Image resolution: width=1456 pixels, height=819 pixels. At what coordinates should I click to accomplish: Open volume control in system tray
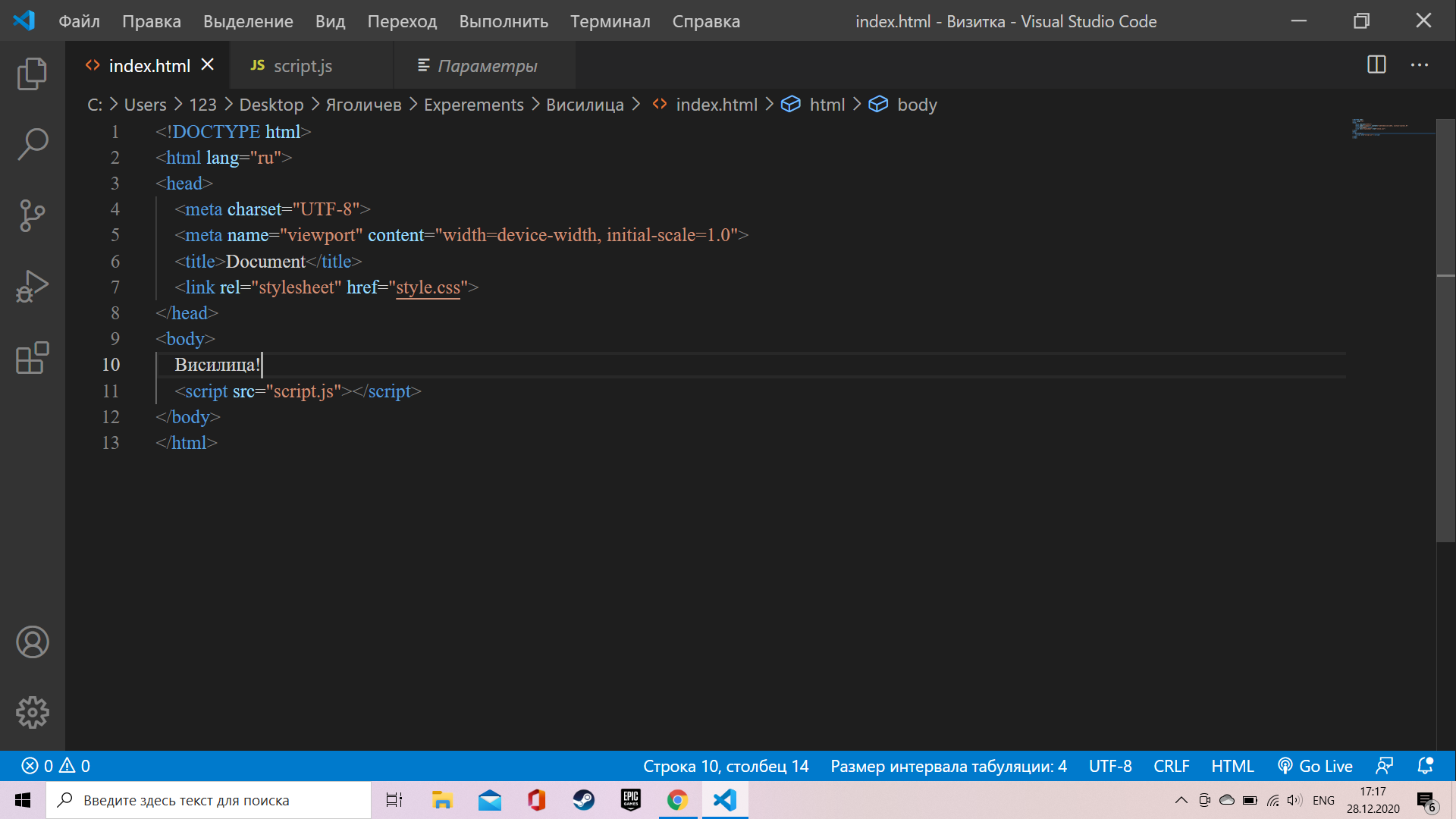1294,800
